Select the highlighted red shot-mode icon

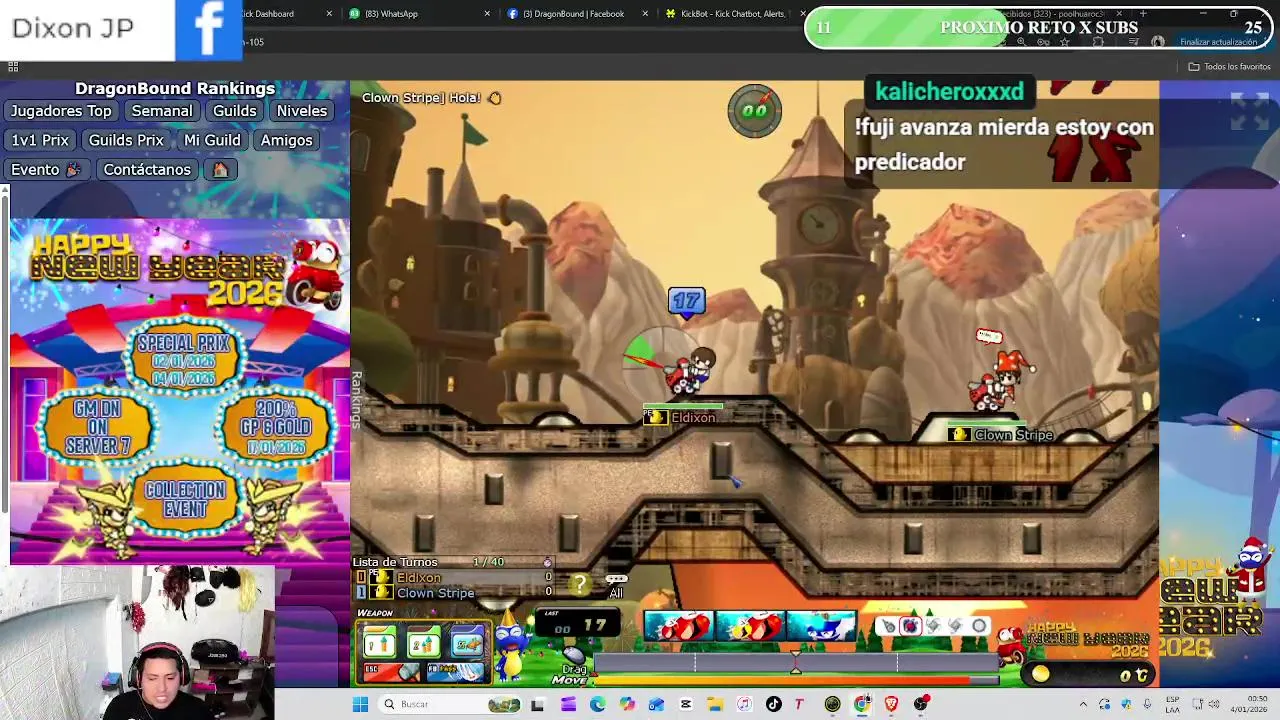[910, 626]
